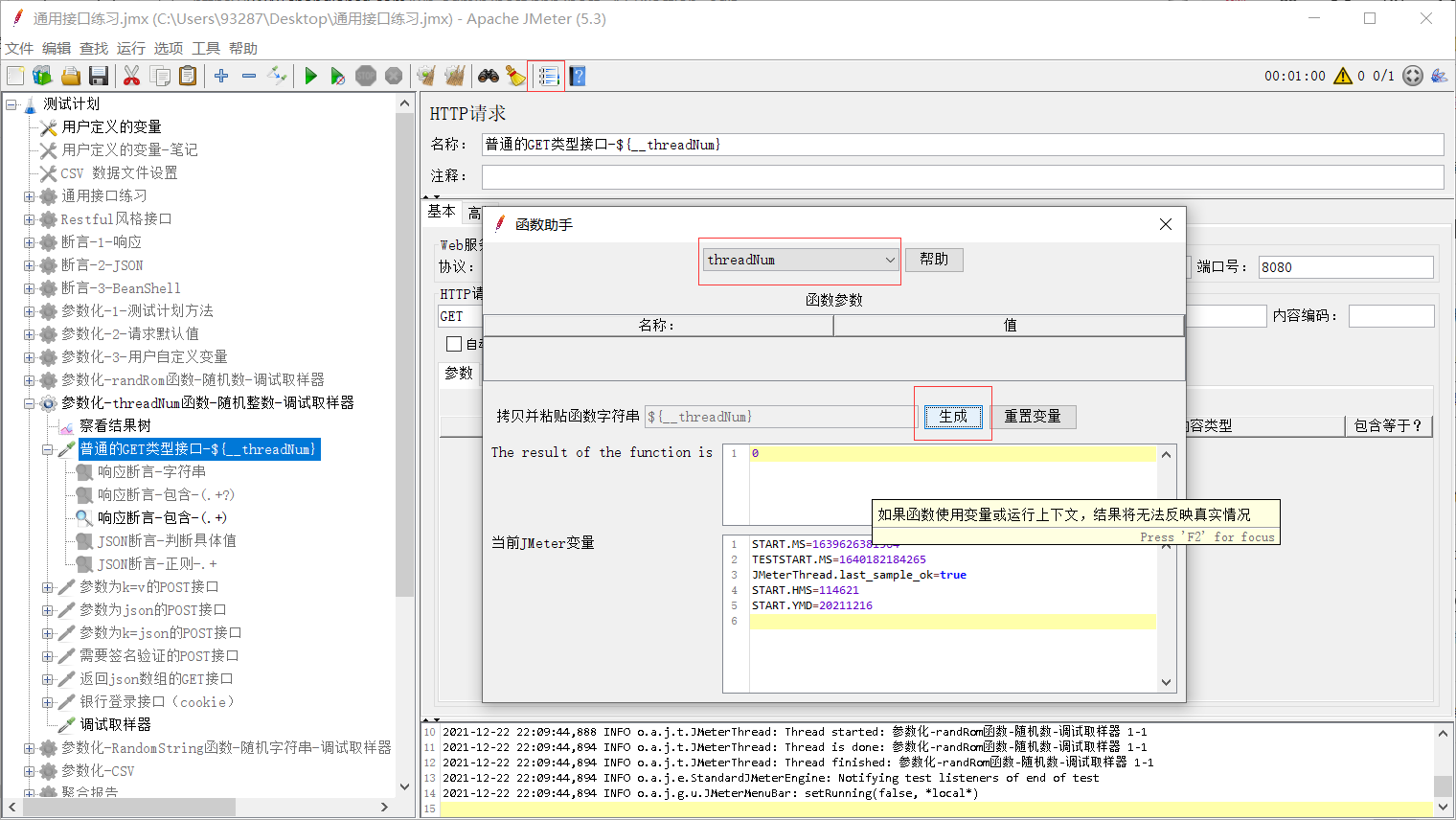Paste element from clipboard
This screenshot has height=820, width=1456.
188,76
